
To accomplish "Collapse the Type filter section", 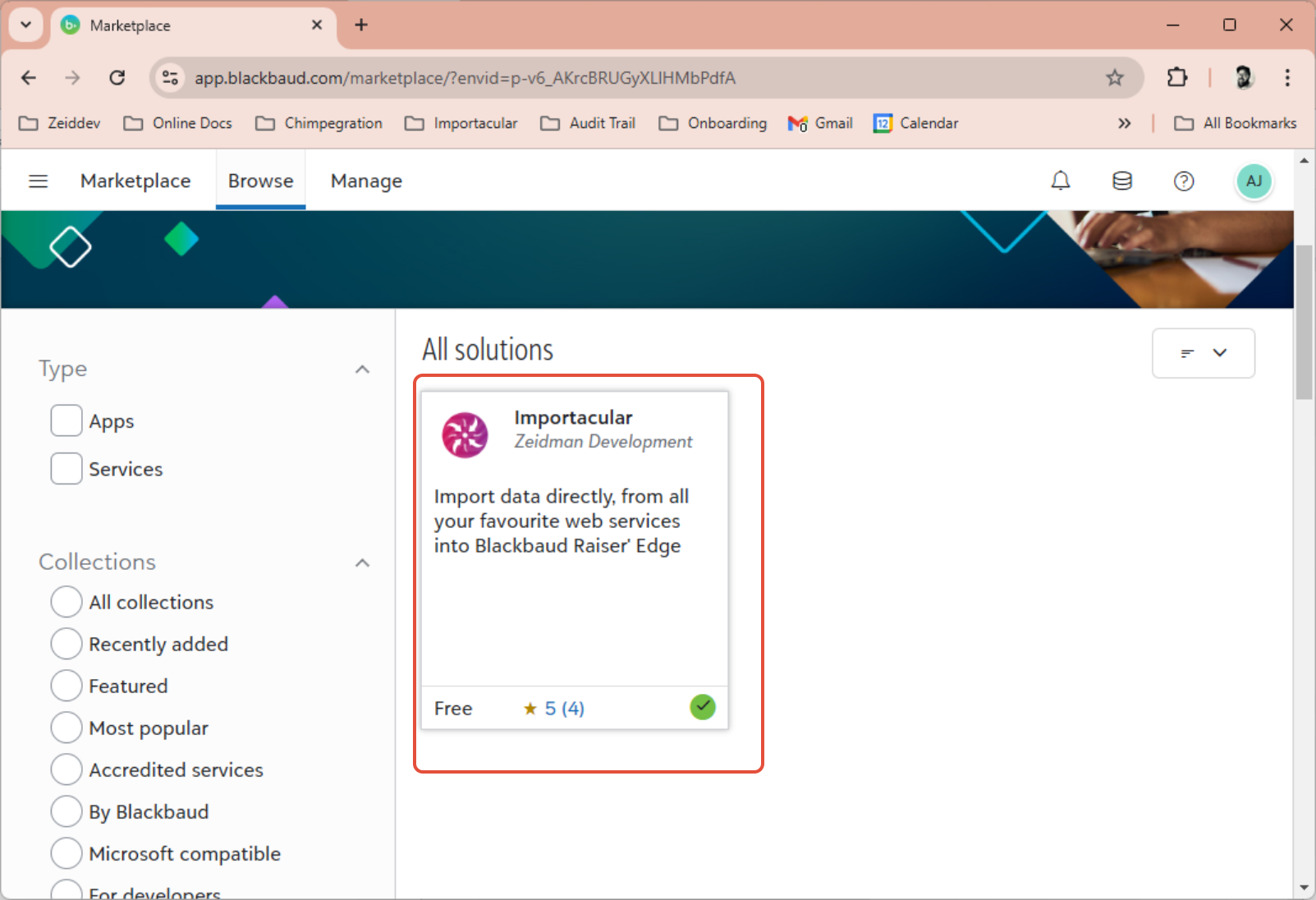I will pyautogui.click(x=362, y=370).
